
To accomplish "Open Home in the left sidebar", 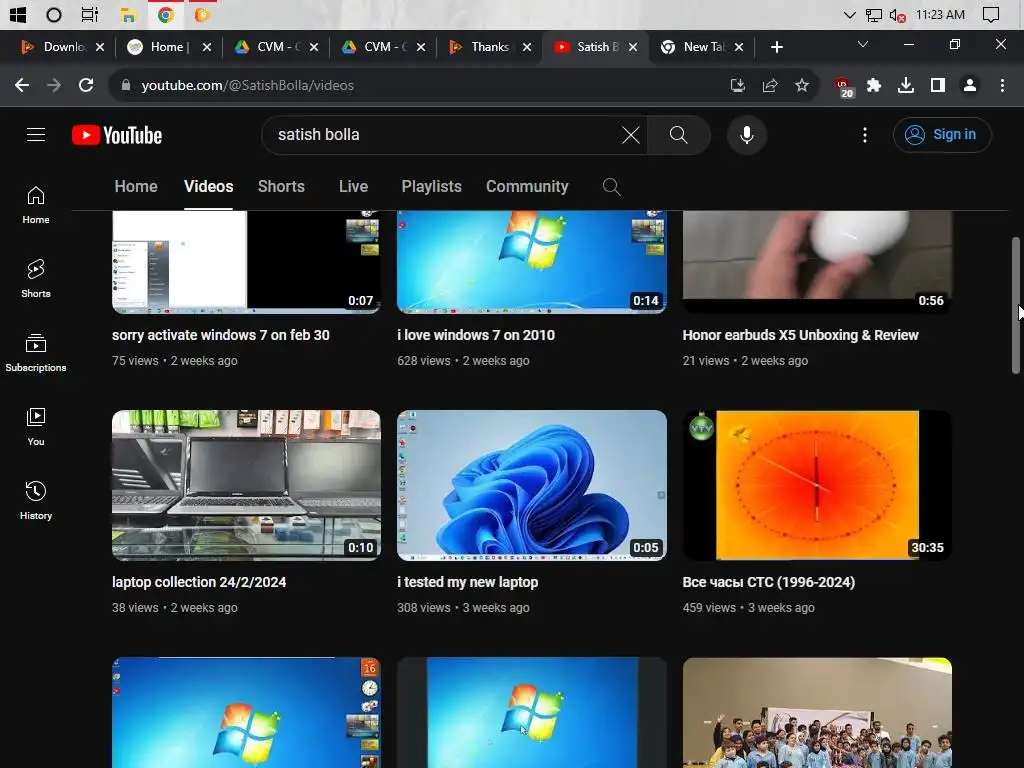I will (36, 205).
